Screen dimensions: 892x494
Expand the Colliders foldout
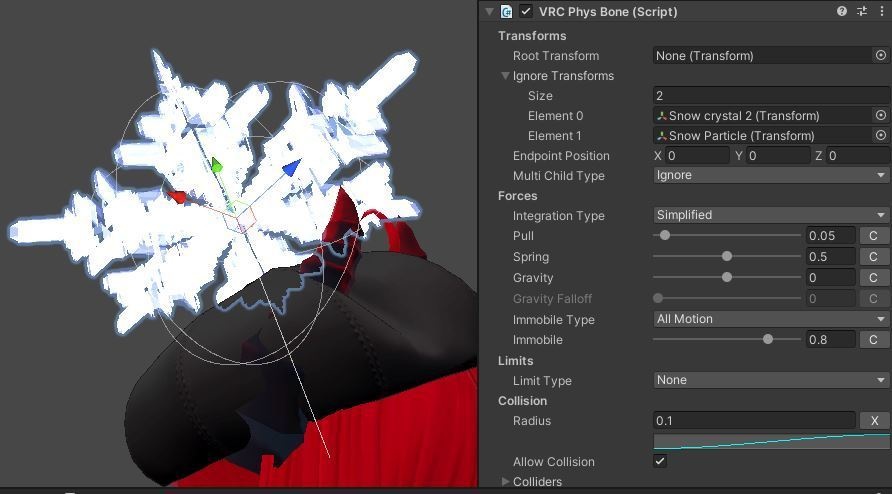coord(505,481)
